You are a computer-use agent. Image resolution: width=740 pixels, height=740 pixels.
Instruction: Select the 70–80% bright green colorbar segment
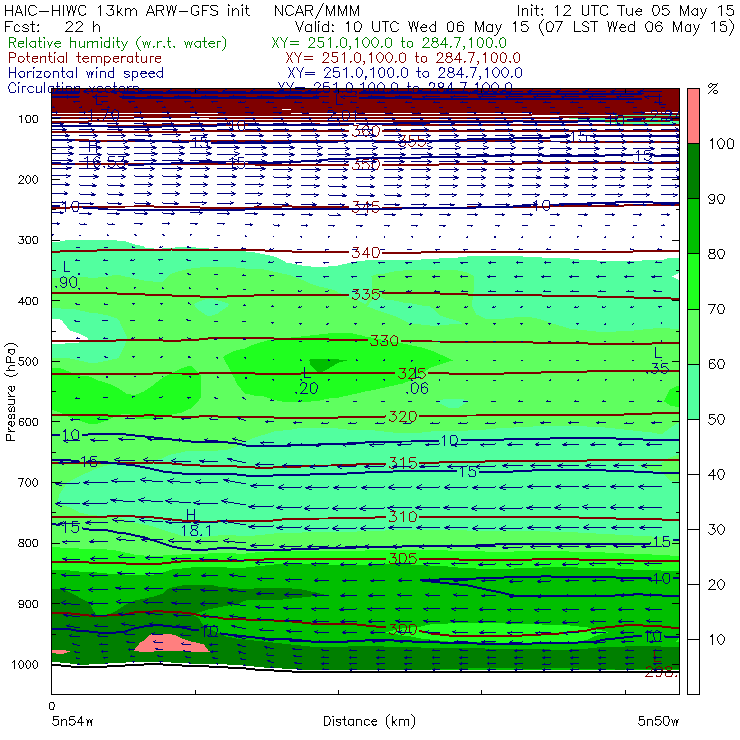[693, 281]
